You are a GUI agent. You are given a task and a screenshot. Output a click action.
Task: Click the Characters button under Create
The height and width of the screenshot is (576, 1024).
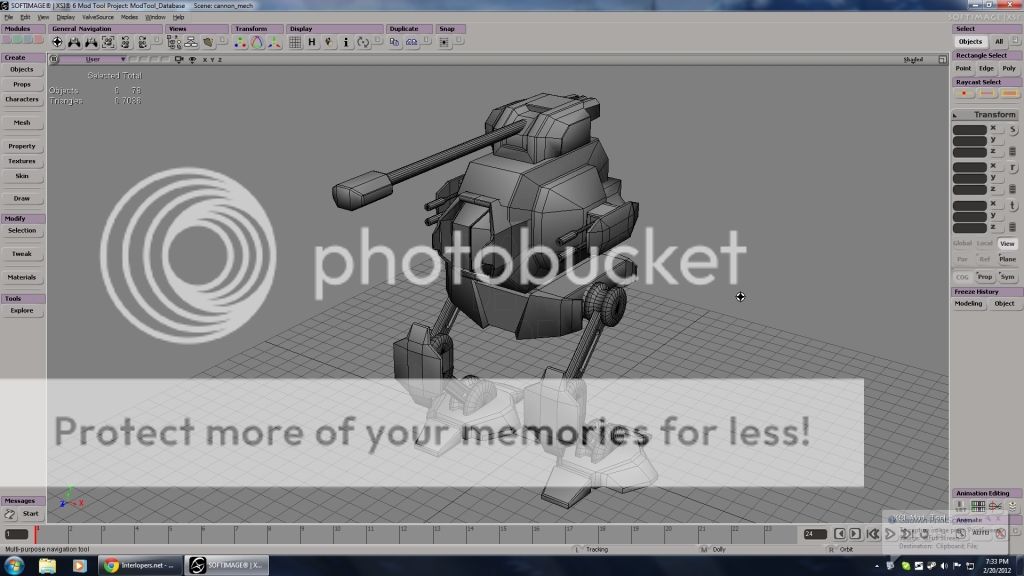(x=22, y=99)
